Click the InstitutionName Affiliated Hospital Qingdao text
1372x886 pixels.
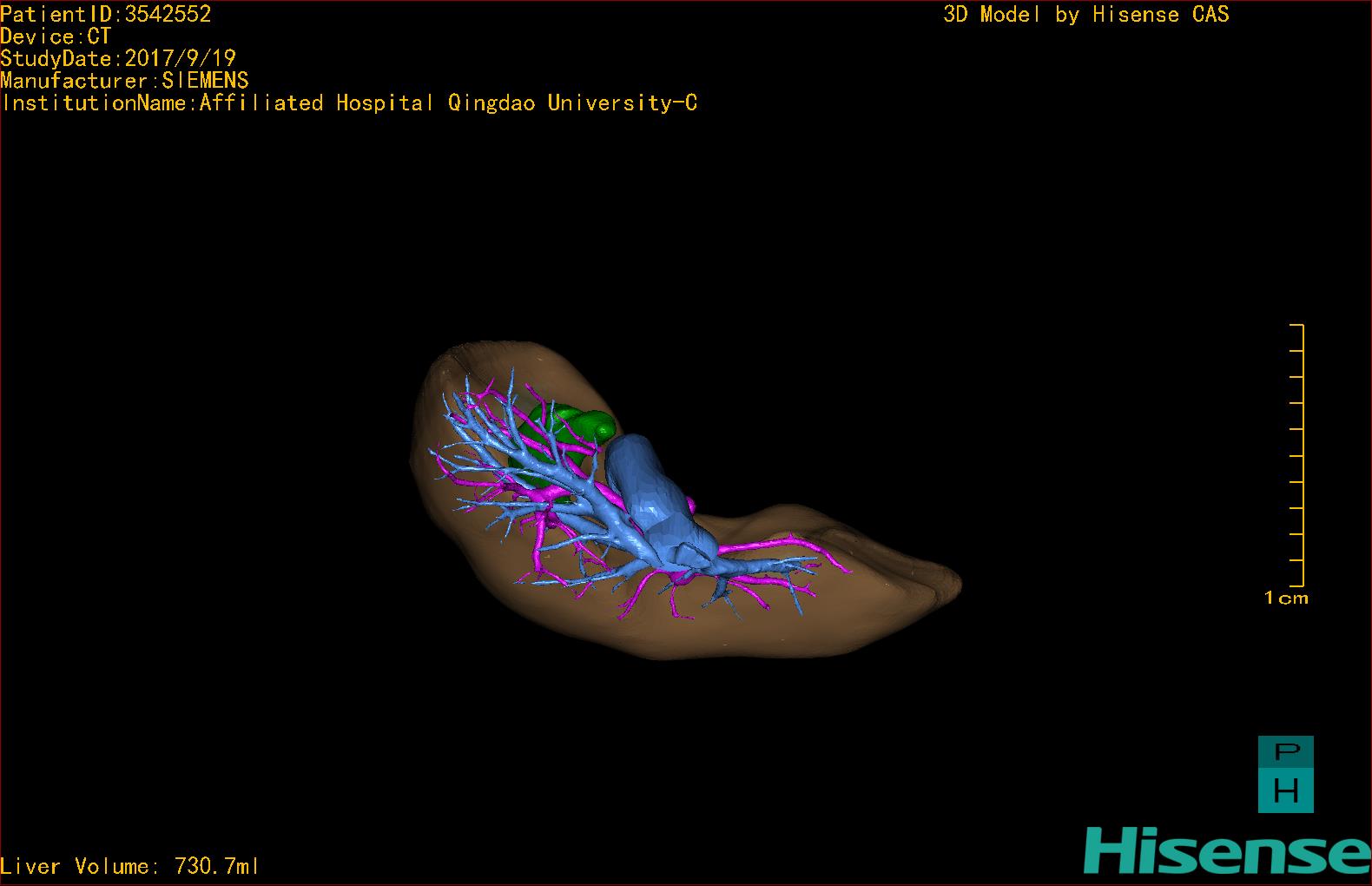click(349, 102)
